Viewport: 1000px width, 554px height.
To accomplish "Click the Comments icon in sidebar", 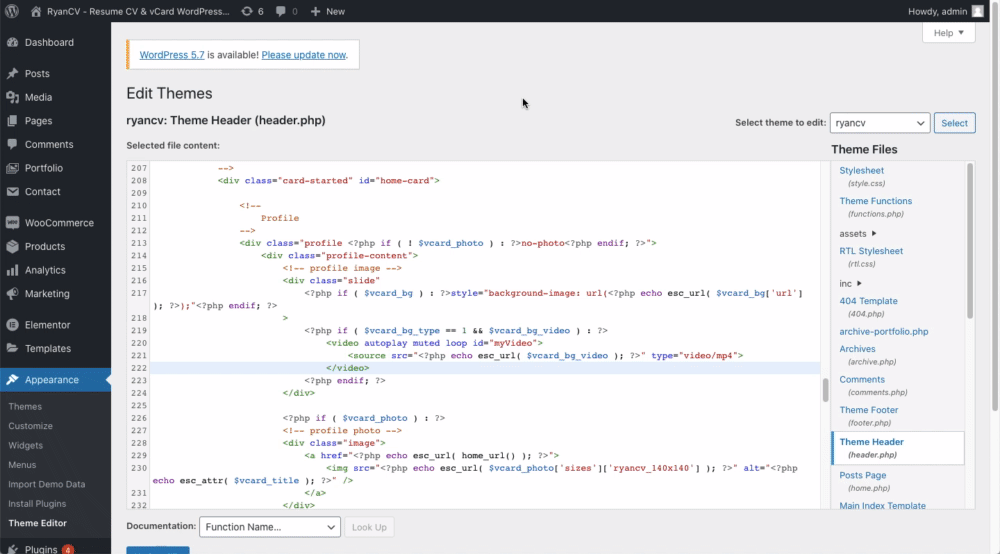I will (x=12, y=144).
